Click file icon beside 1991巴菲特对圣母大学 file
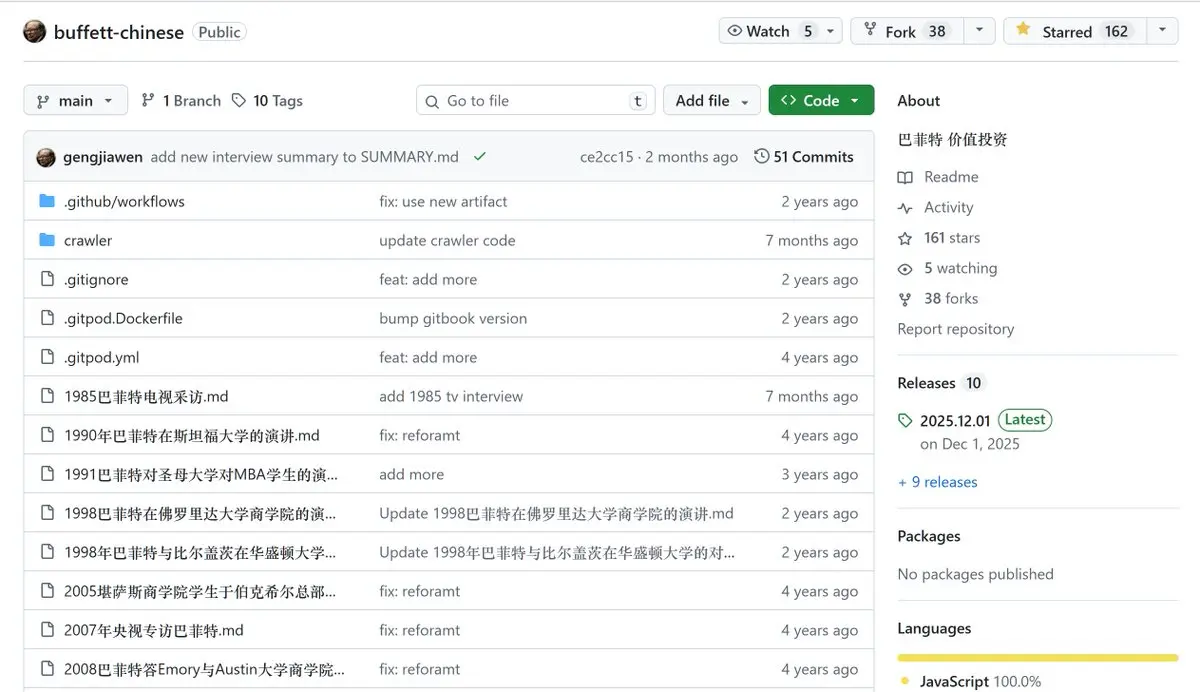This screenshot has height=692, width=1200. pyautogui.click(x=47, y=474)
